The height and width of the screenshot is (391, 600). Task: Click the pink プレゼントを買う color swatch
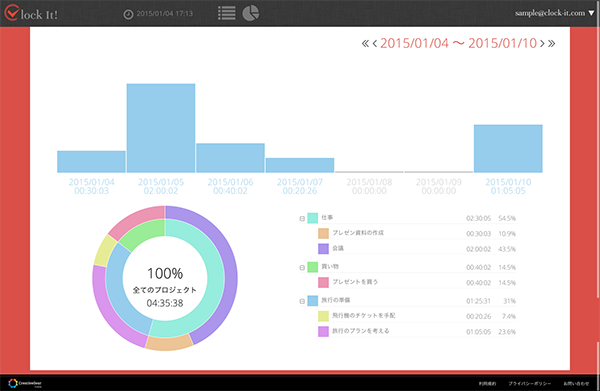point(323,282)
